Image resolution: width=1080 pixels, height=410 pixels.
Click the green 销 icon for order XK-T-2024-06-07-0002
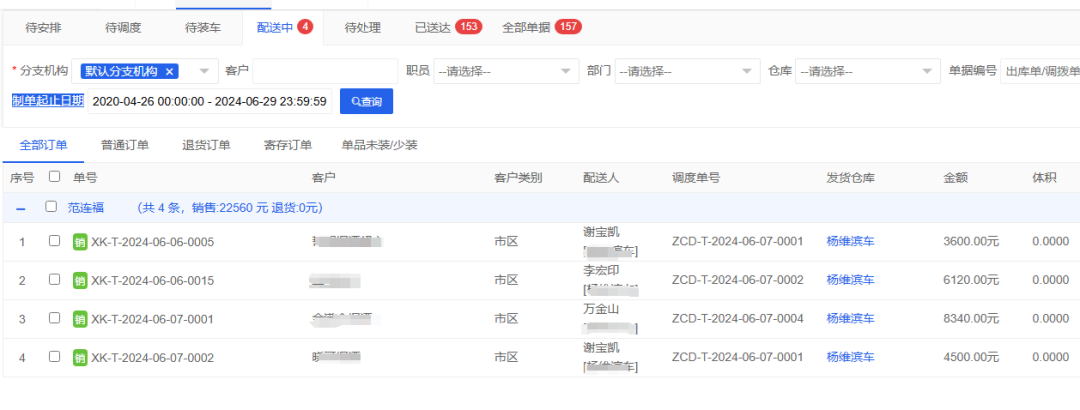tap(80, 357)
